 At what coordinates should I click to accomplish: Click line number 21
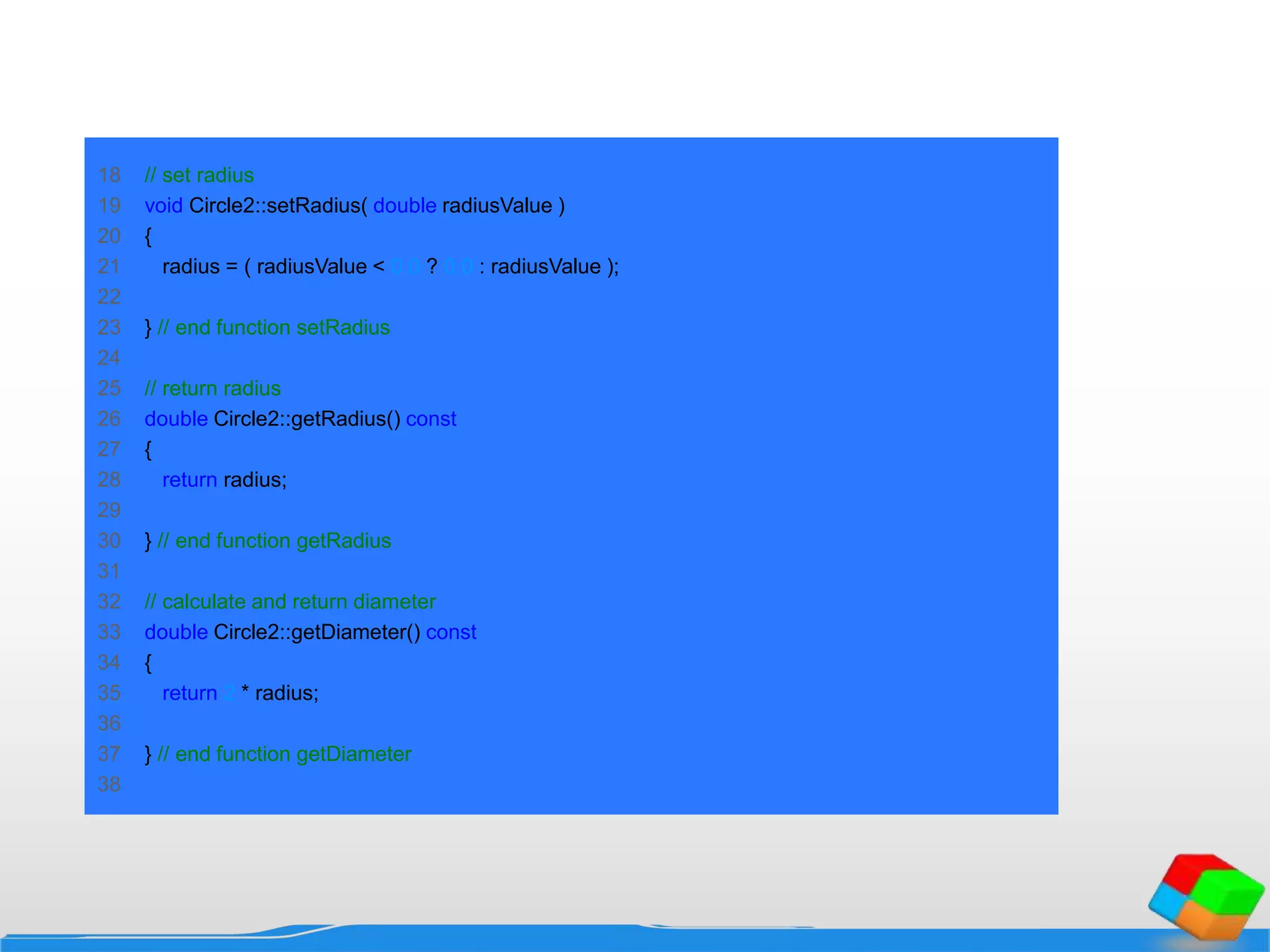[x=109, y=267]
